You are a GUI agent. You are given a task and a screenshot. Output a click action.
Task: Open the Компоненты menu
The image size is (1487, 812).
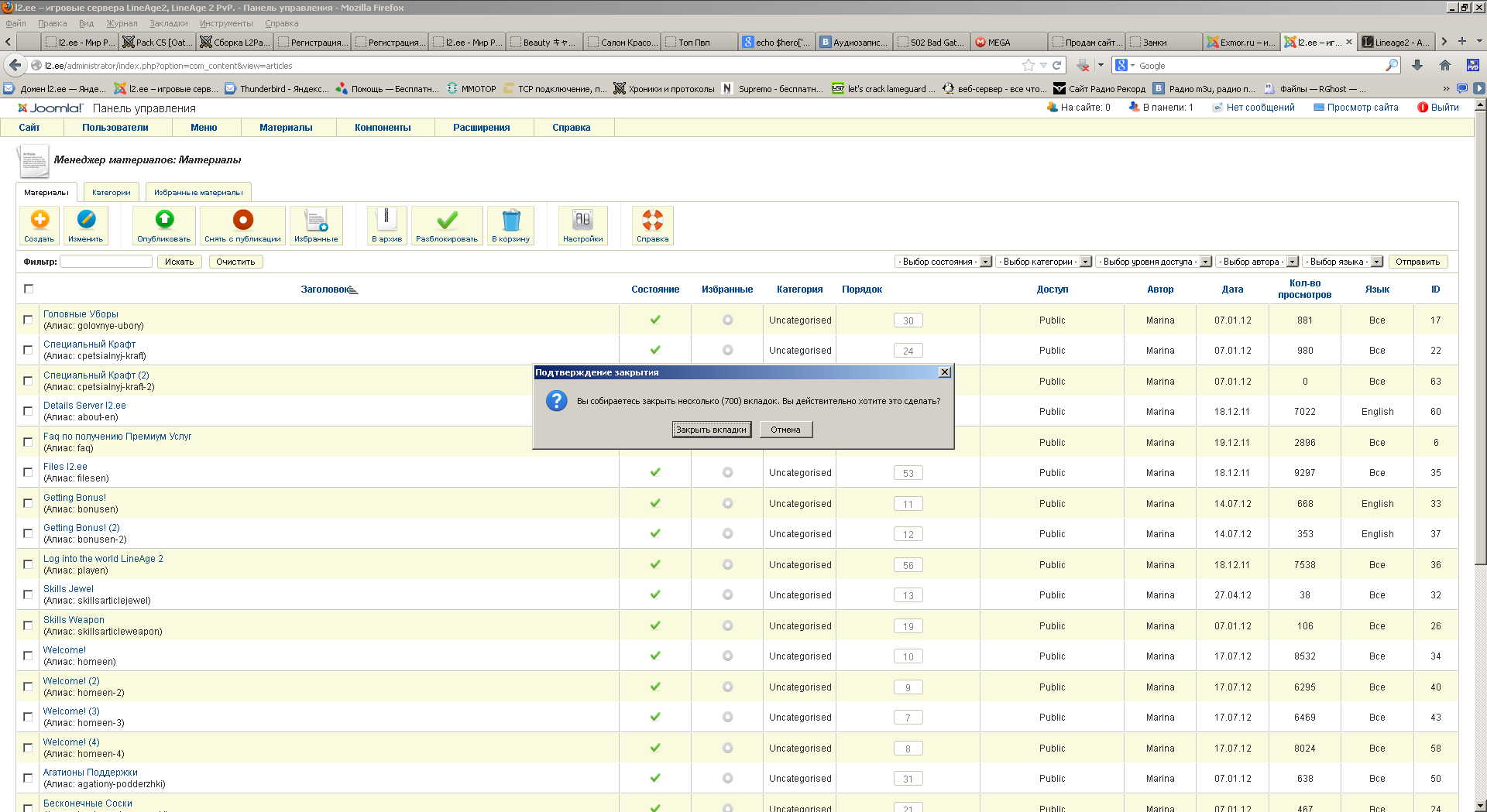[x=383, y=128]
